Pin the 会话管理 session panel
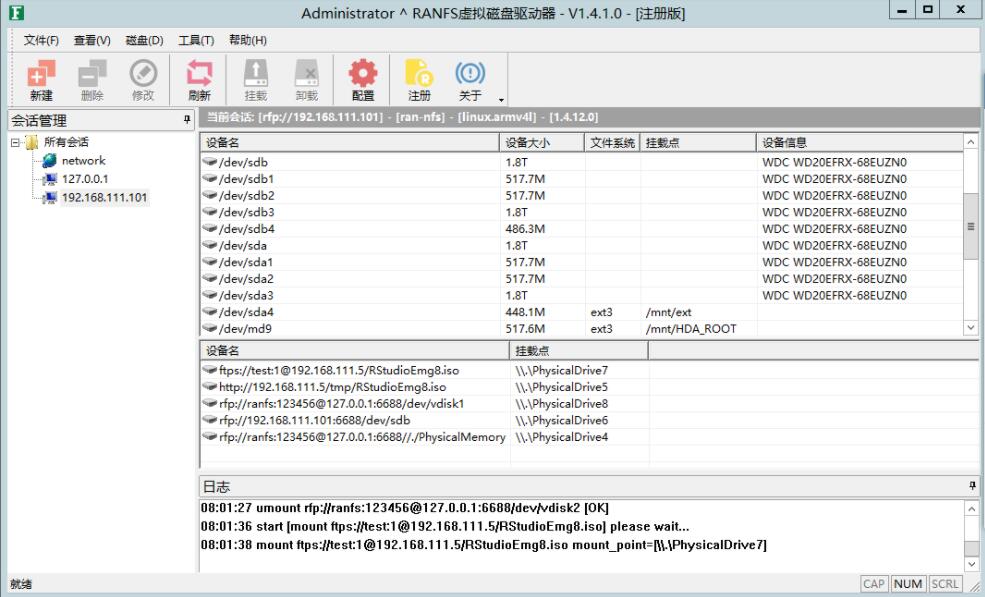This screenshot has width=985, height=597. (187, 120)
